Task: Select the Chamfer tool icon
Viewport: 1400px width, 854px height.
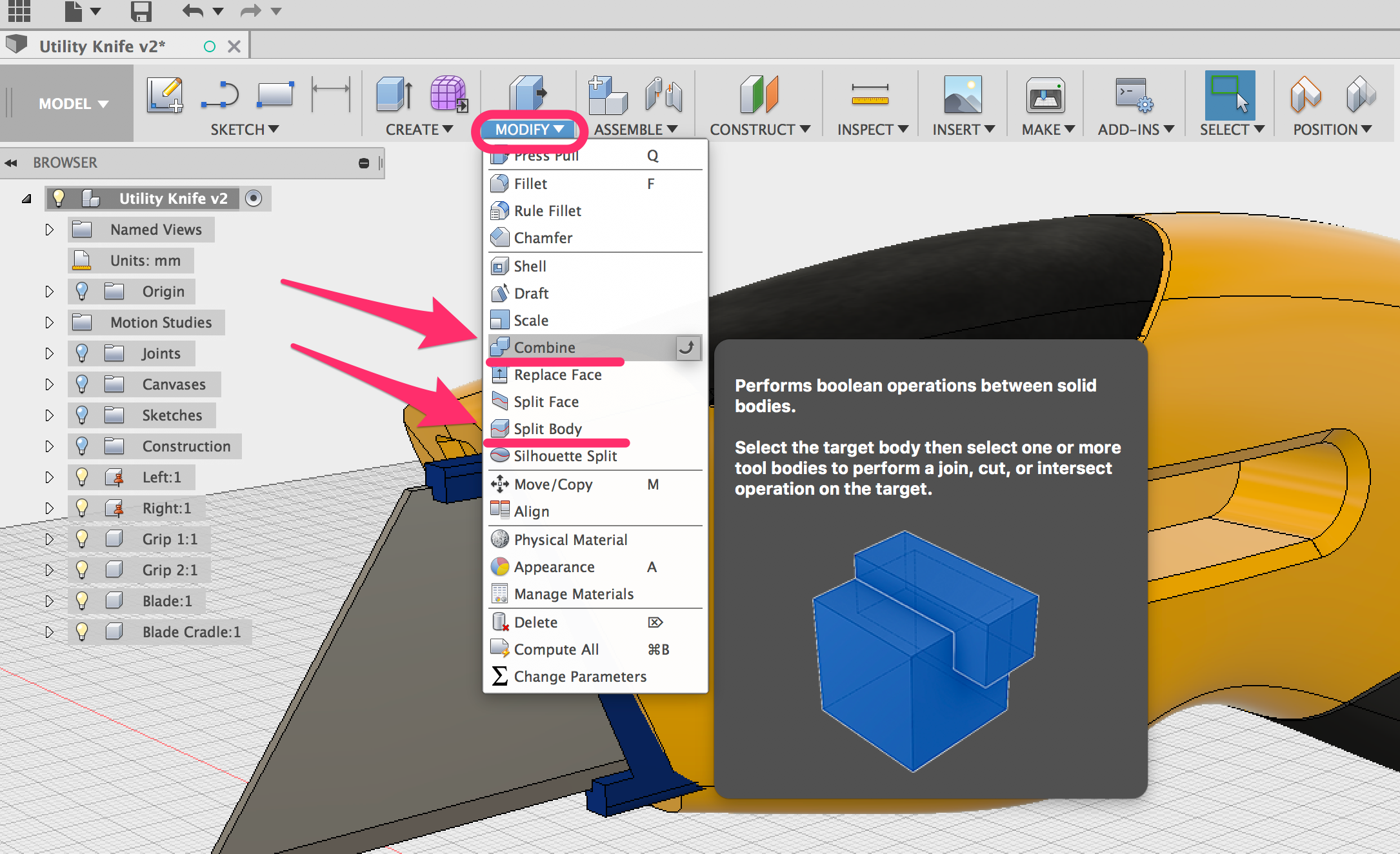Action: point(500,238)
